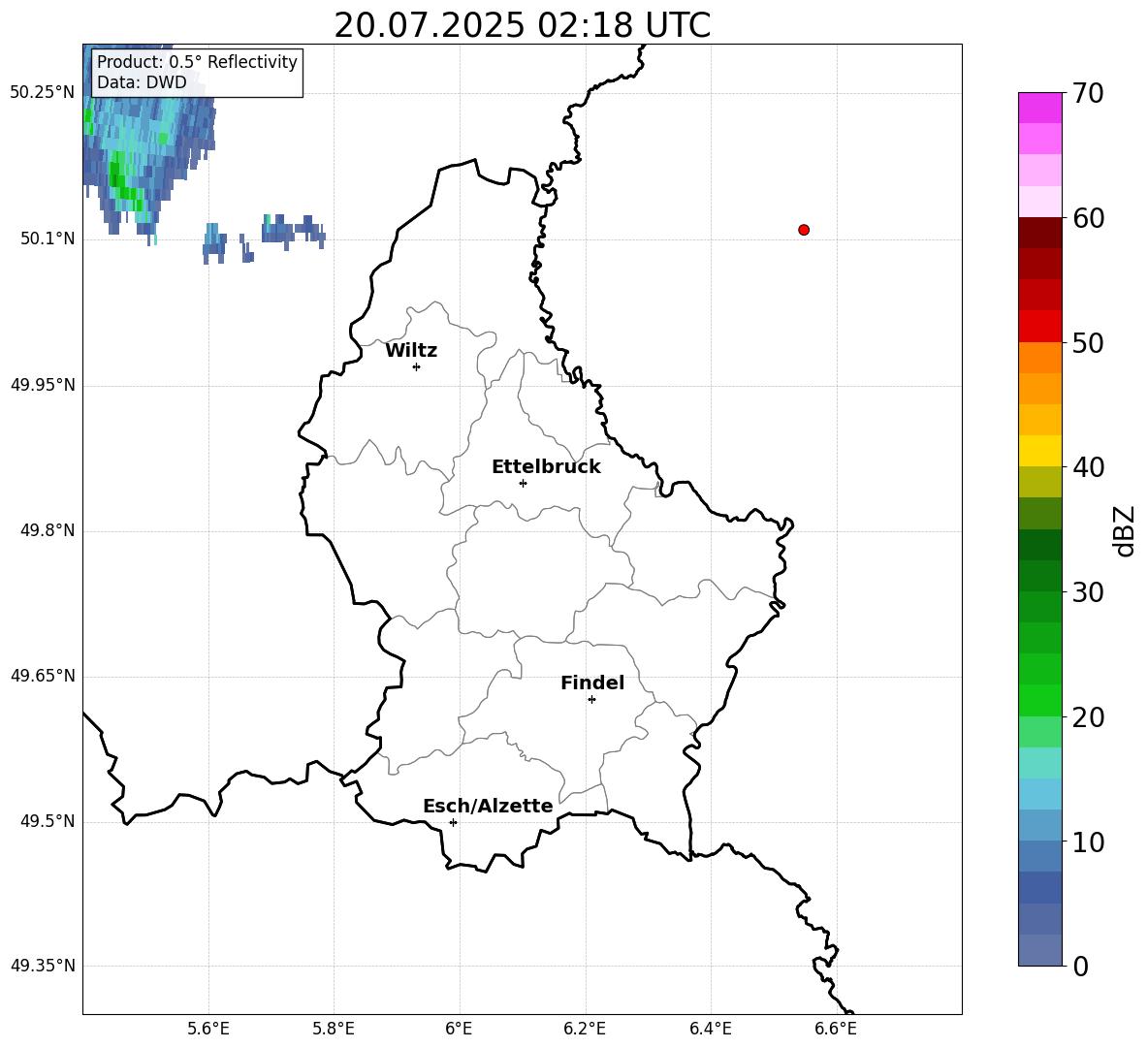The image size is (1148, 1048).
Task: Pick the dark maroon swatch just below 60 dBZ
Action: [1039, 233]
